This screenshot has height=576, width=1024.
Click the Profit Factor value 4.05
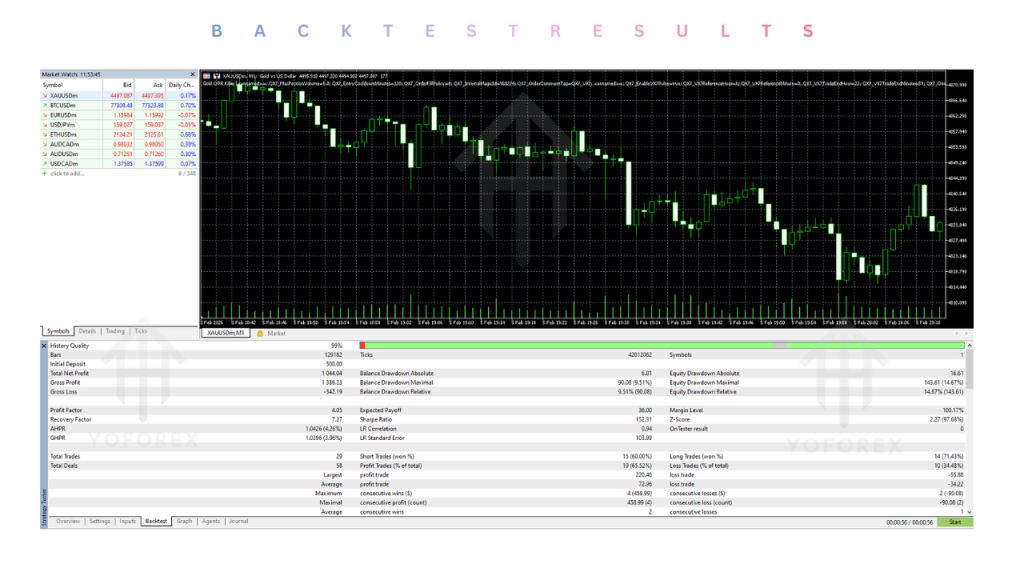click(x=336, y=410)
